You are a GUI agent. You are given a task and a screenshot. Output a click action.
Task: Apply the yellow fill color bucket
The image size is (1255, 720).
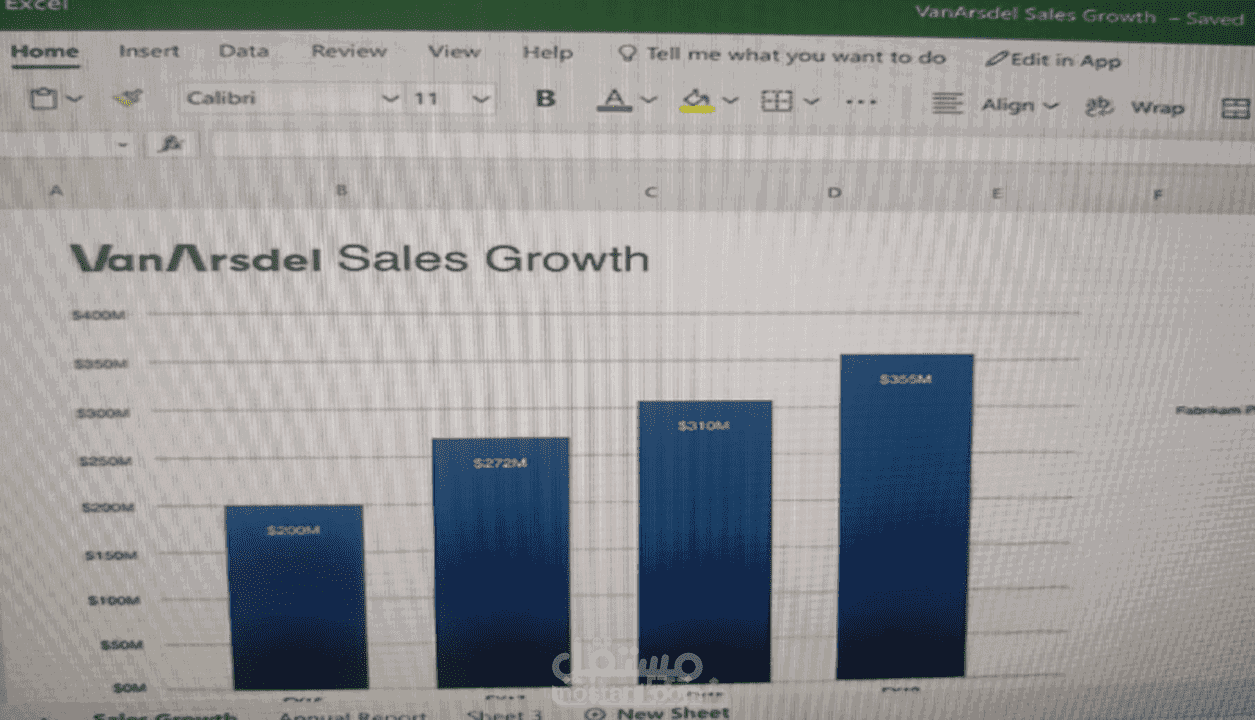click(697, 99)
